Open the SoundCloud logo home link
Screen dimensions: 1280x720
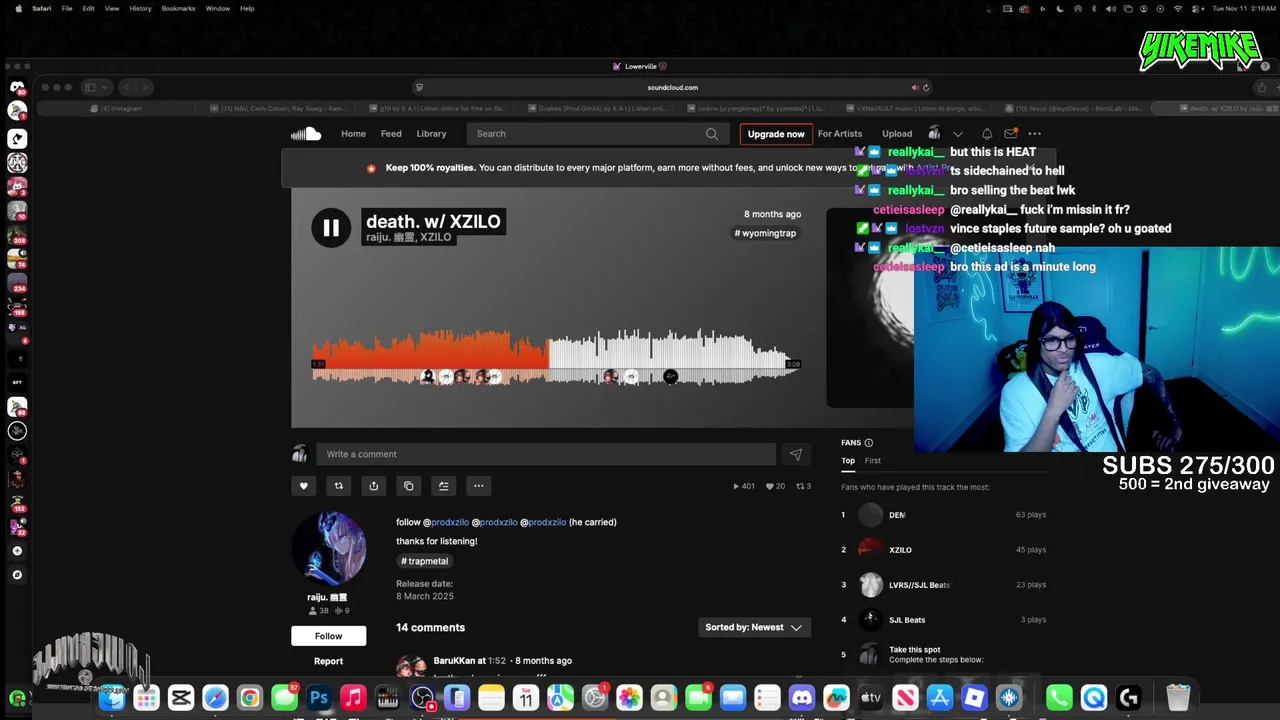click(x=306, y=134)
